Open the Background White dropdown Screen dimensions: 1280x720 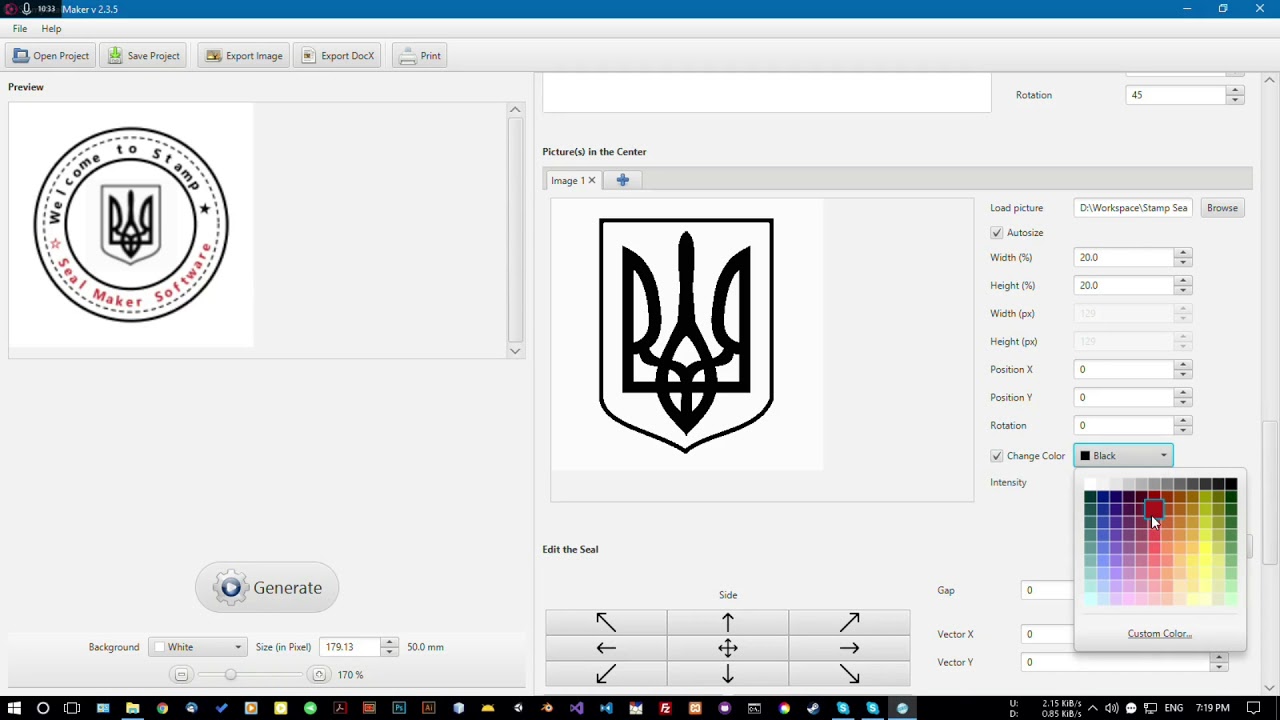(x=197, y=647)
